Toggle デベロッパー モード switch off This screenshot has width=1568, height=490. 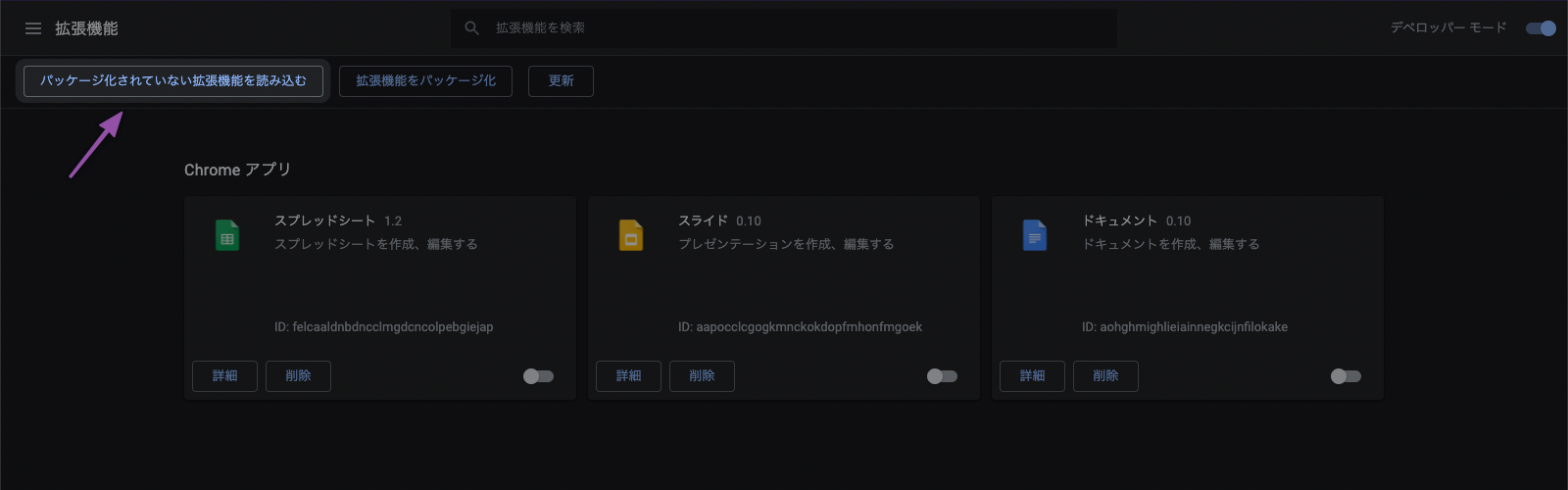point(1541,28)
